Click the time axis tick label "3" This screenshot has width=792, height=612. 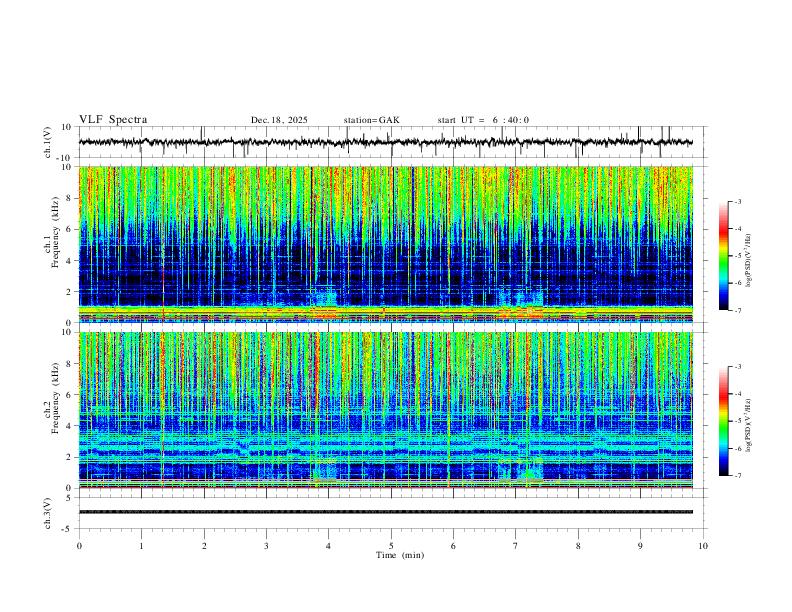click(266, 546)
